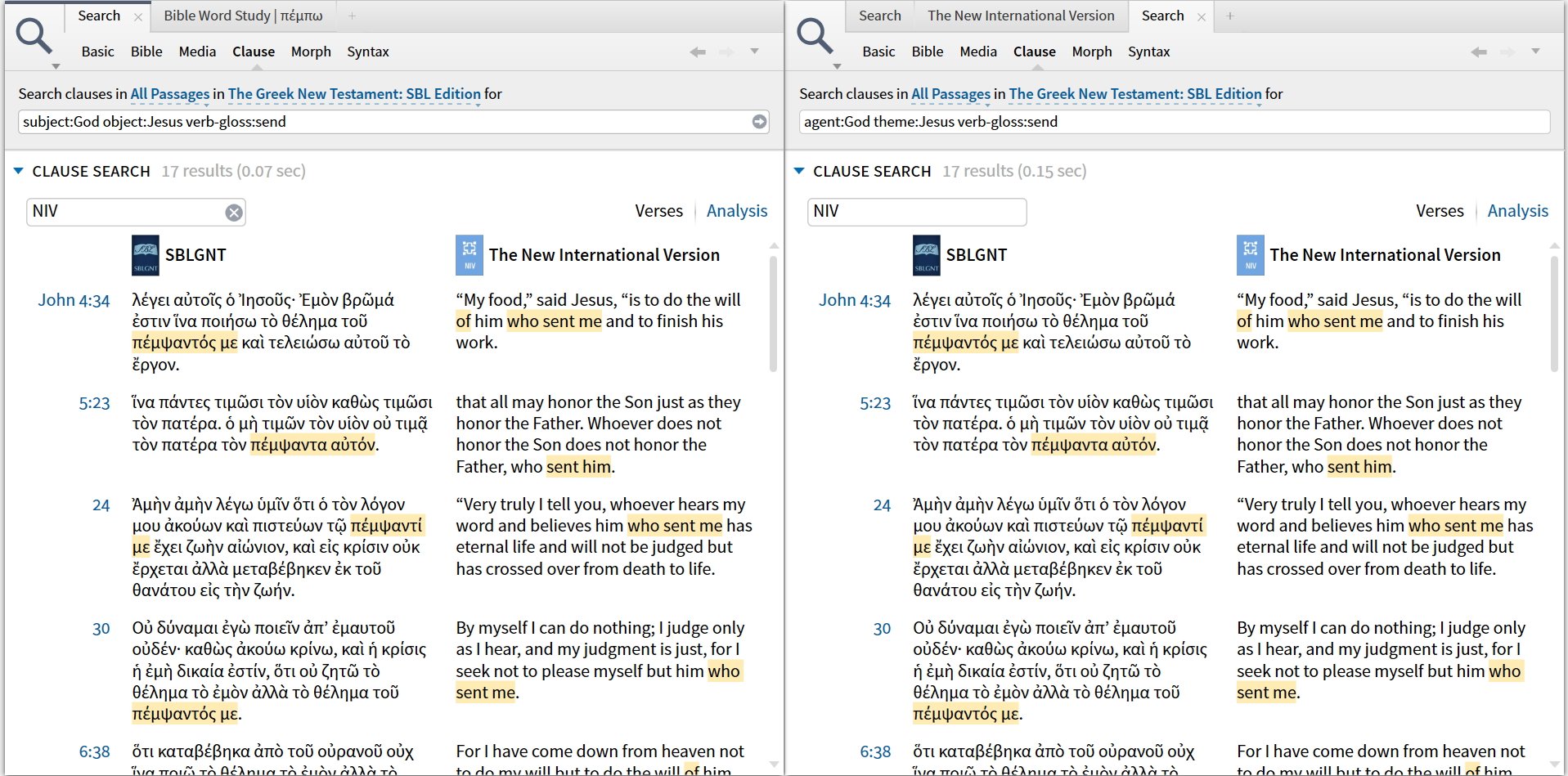Switch to The New International Version tab
The width and height of the screenshot is (1568, 776).
(1021, 16)
